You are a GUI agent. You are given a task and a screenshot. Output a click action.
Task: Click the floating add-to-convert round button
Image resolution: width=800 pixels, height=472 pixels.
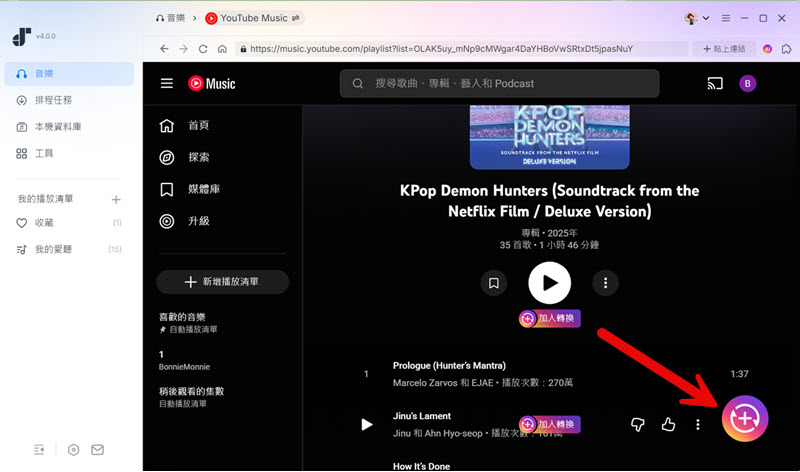pyautogui.click(x=745, y=418)
